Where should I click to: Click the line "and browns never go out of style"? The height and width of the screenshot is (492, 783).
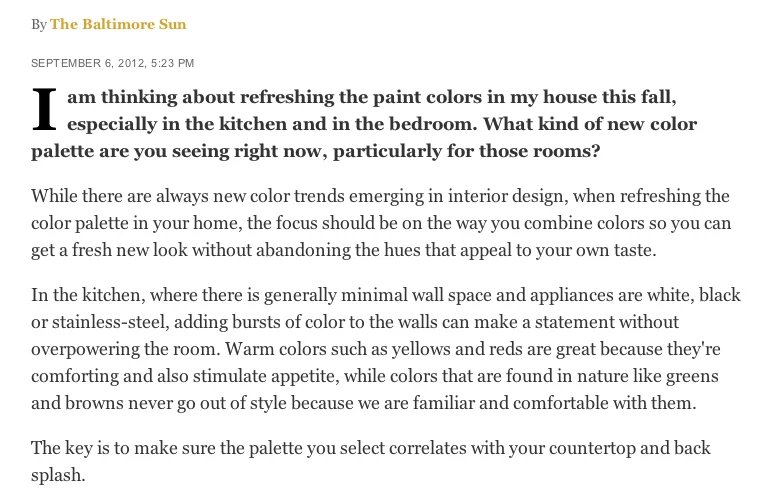click(x=364, y=403)
